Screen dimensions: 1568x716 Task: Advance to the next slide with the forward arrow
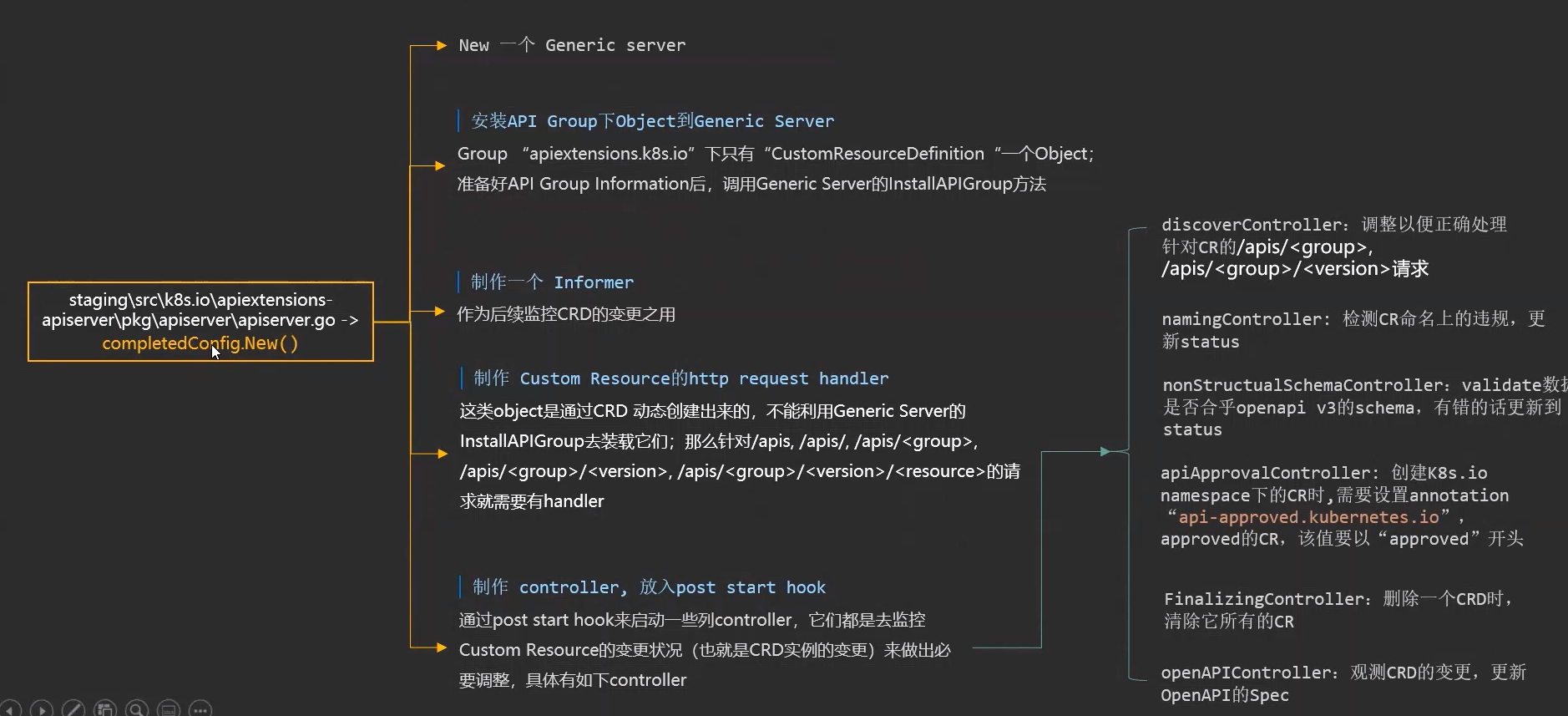tap(42, 710)
